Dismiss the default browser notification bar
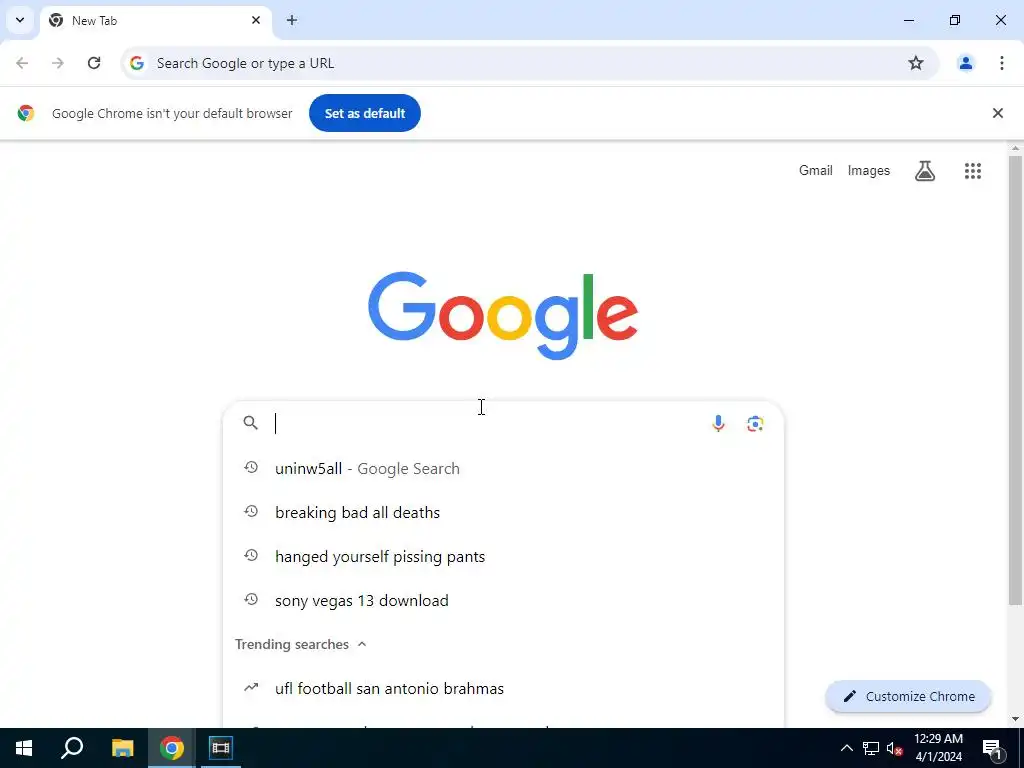This screenshot has height=768, width=1024. point(997,113)
